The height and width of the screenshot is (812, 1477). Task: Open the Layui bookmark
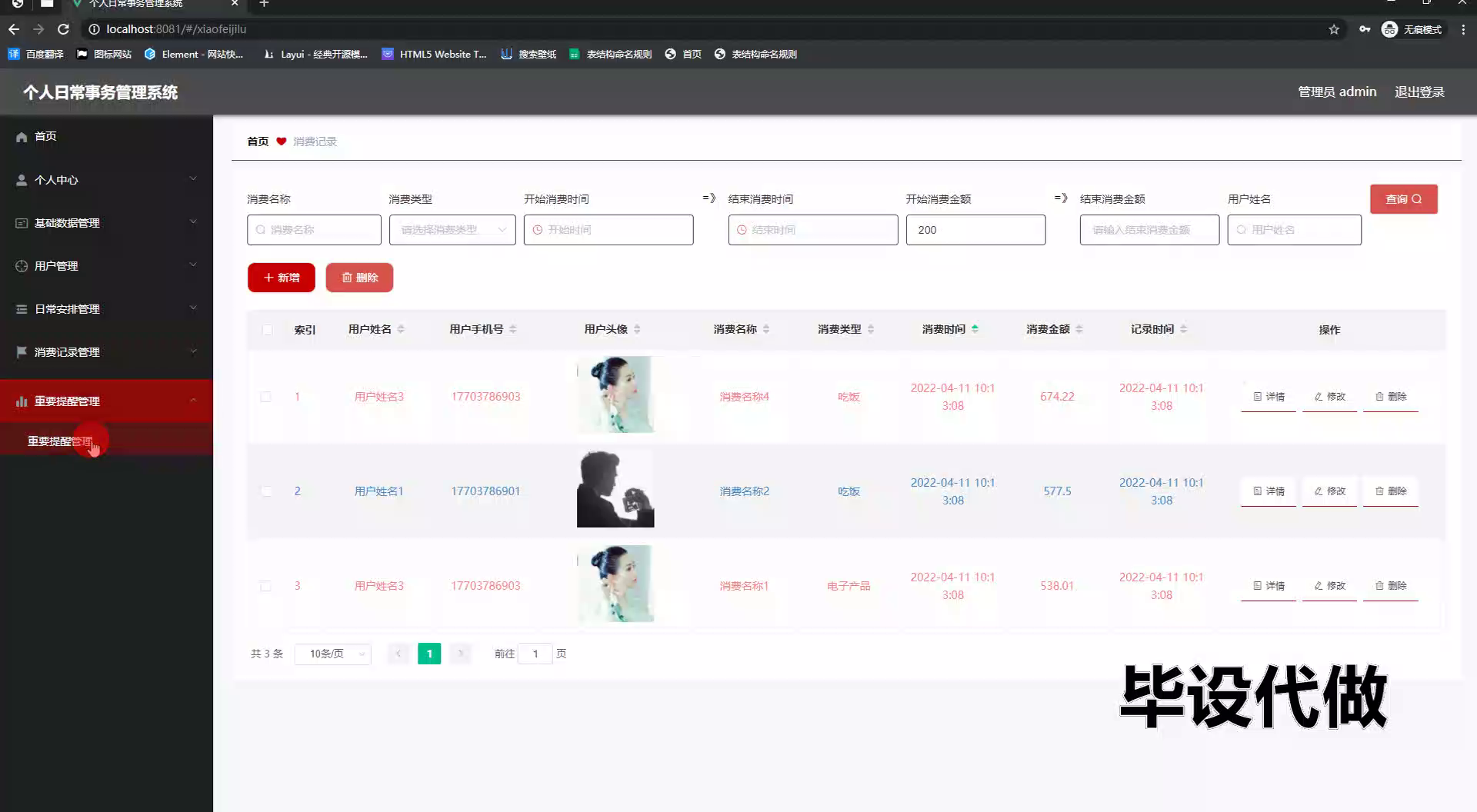(315, 54)
